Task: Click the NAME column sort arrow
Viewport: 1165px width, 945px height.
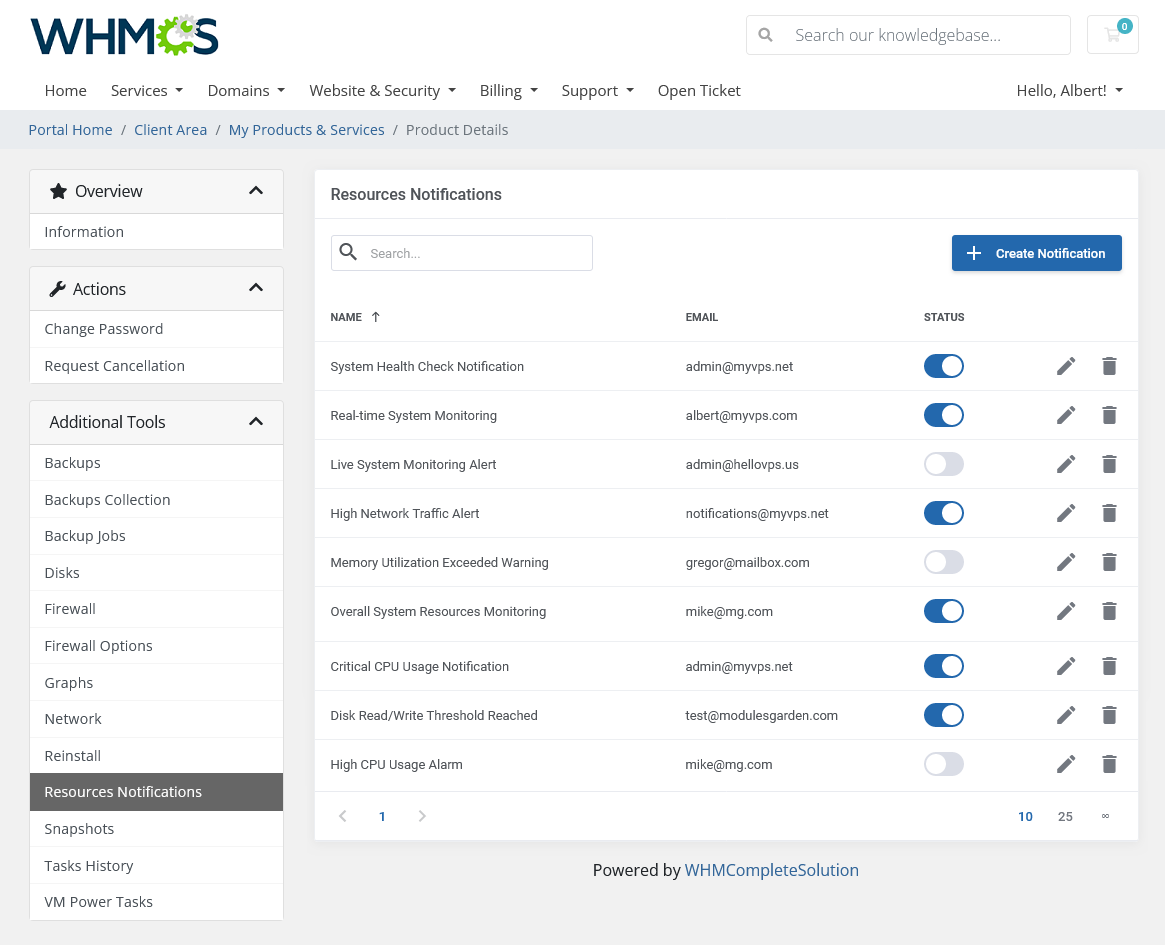Action: (x=376, y=317)
